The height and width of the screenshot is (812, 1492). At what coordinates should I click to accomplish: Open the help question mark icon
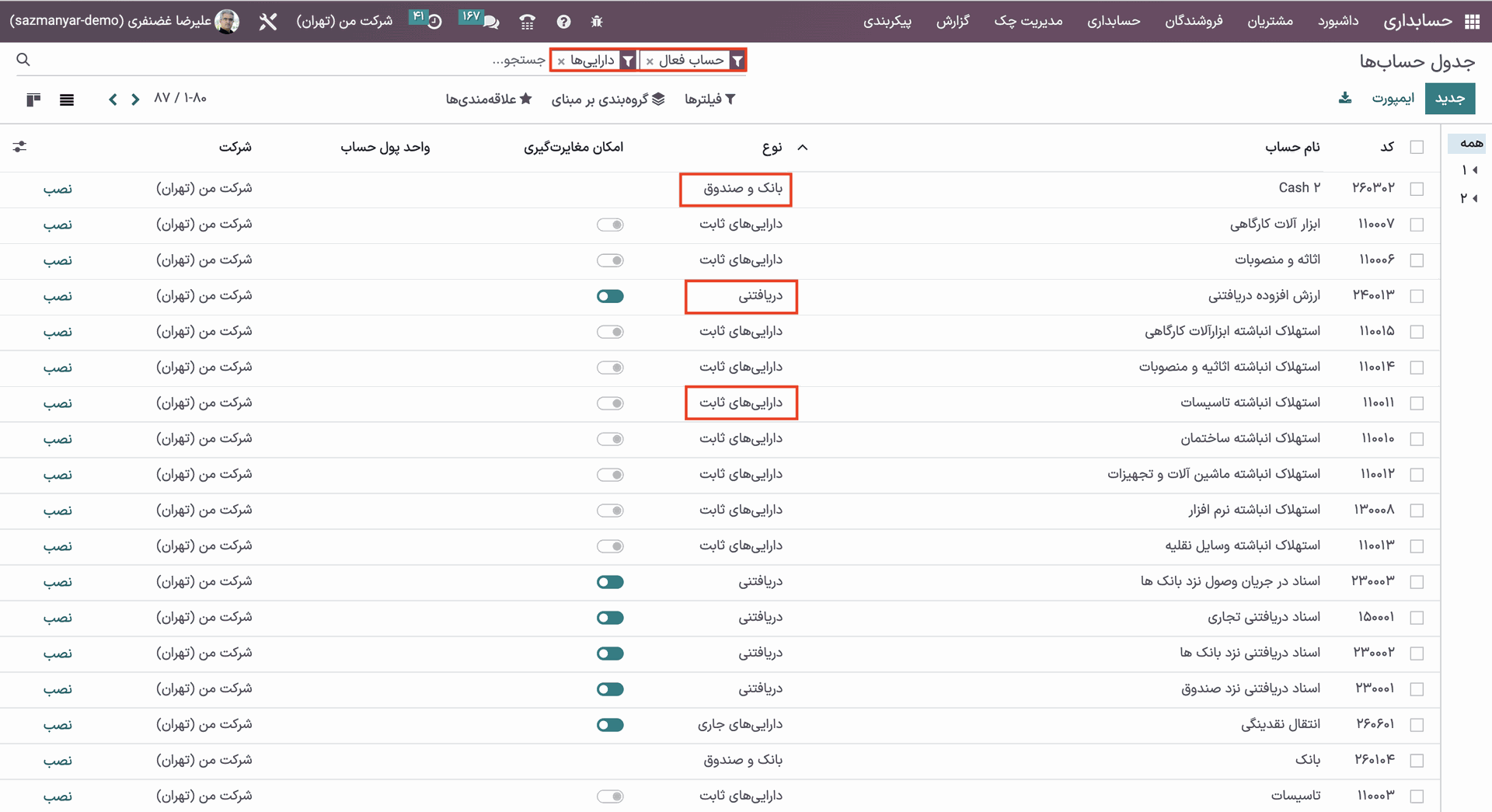click(563, 22)
